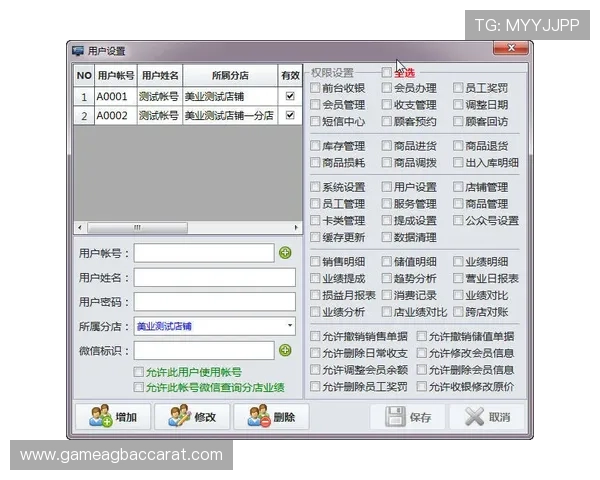This screenshot has width=600, height=480.
Task: Select the 出入库明细 checkbox
Action: coord(458,162)
